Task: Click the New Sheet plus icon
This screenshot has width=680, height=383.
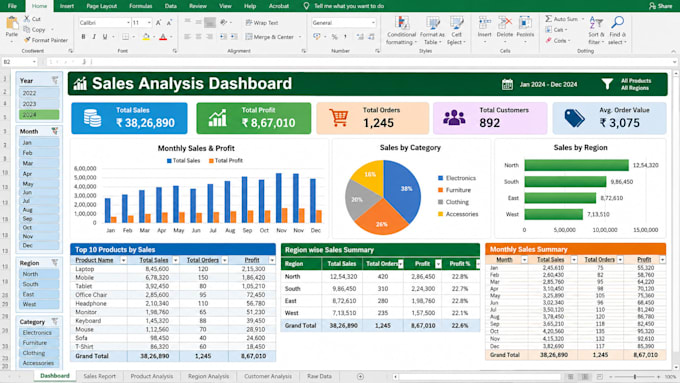Action: (x=360, y=376)
